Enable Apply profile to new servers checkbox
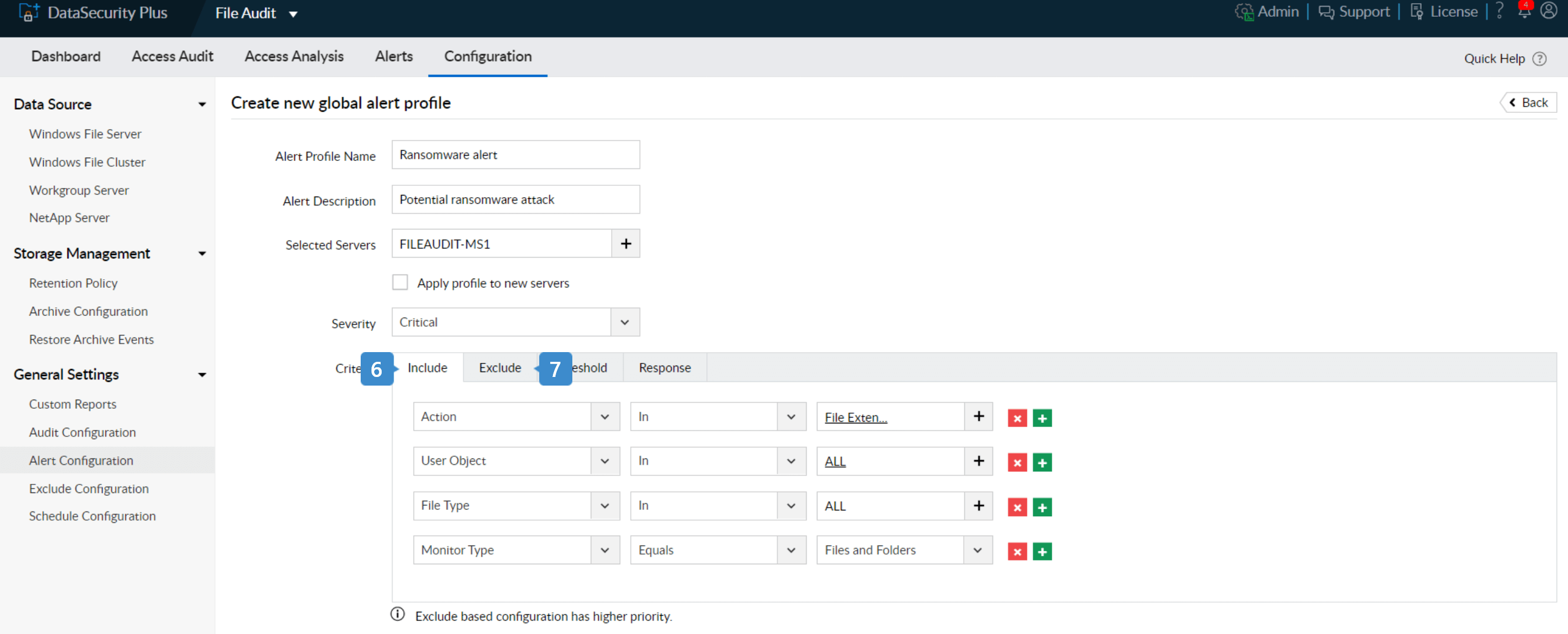The height and width of the screenshot is (634, 1568). 400,282
